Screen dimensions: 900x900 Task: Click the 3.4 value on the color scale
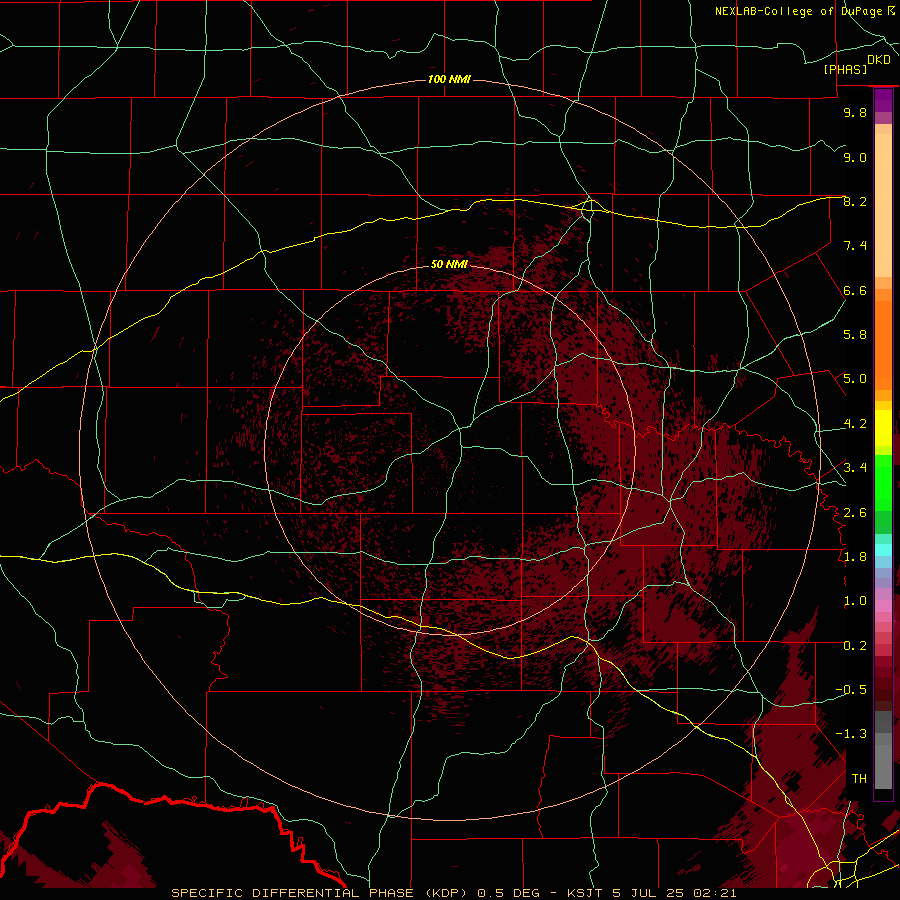pyautogui.click(x=855, y=468)
